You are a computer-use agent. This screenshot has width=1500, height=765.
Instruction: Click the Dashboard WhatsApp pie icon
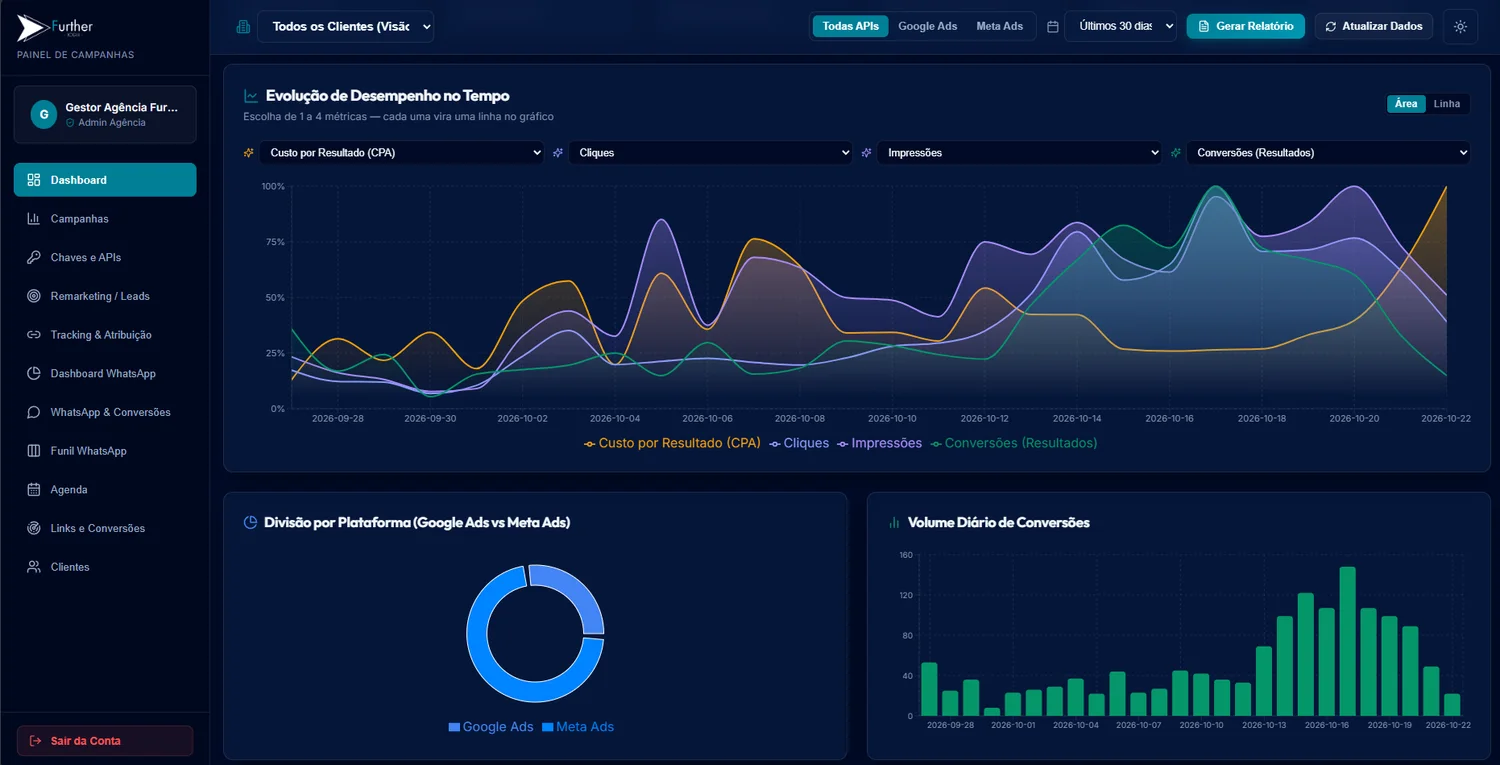(x=33, y=373)
